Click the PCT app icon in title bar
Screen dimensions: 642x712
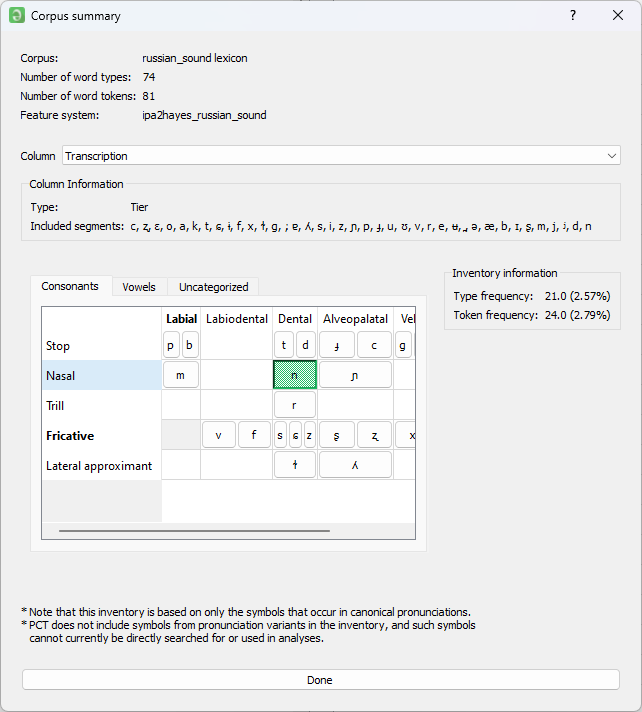17,15
